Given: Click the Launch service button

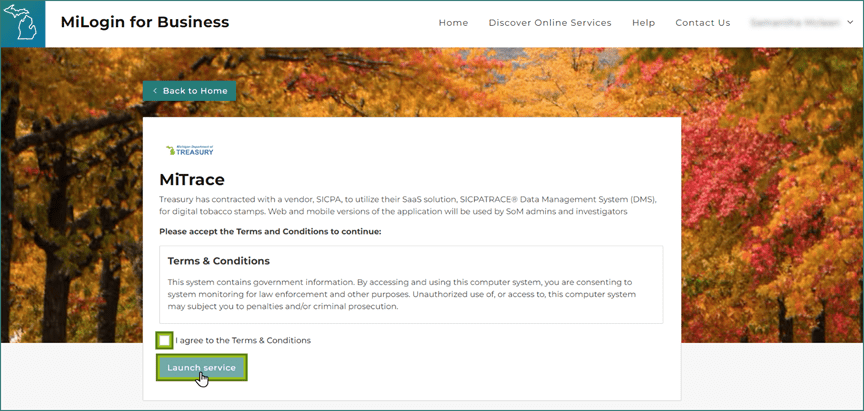Looking at the screenshot, I should [x=202, y=367].
